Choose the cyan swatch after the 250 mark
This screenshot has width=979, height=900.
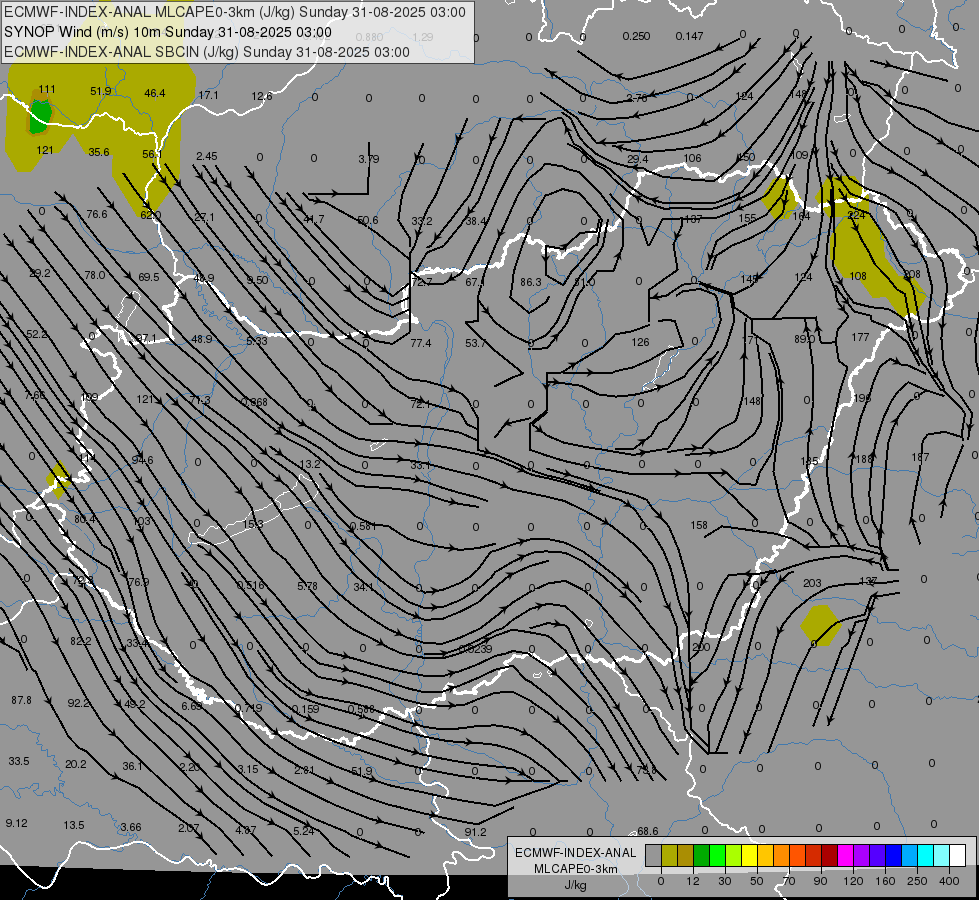click(x=926, y=855)
